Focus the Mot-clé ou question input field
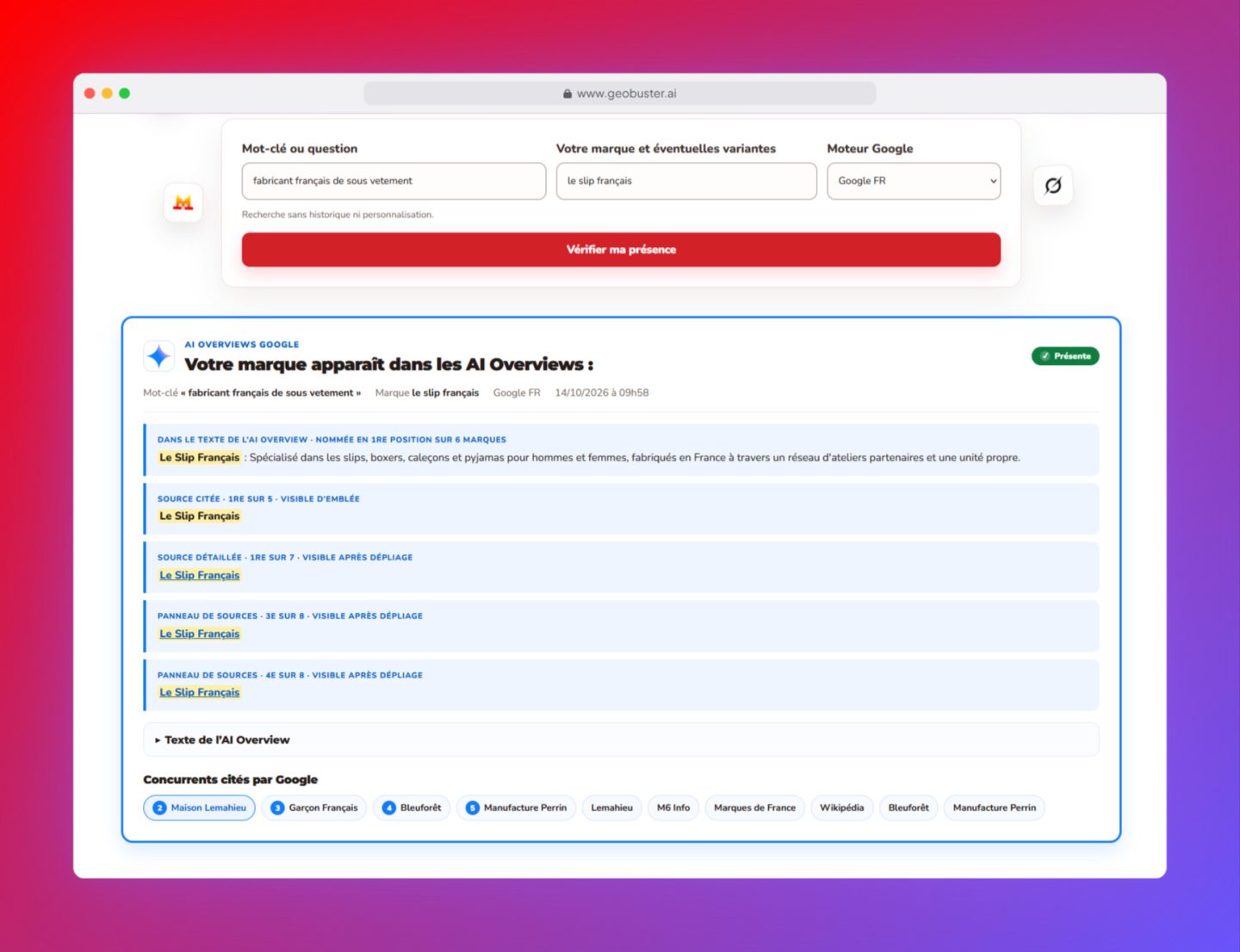This screenshot has width=1240, height=952. (x=394, y=181)
